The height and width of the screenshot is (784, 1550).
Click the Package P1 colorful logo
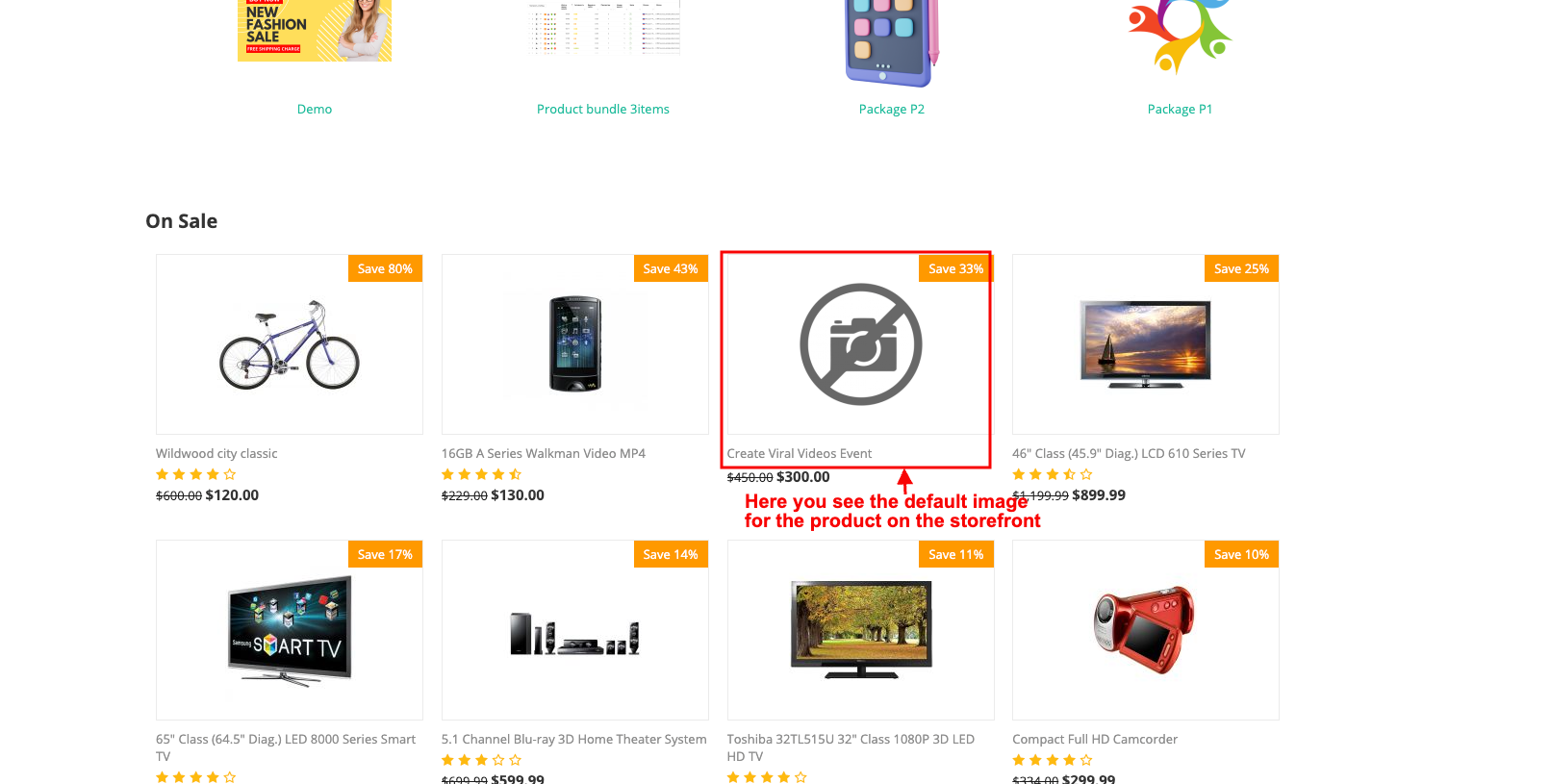click(1181, 37)
